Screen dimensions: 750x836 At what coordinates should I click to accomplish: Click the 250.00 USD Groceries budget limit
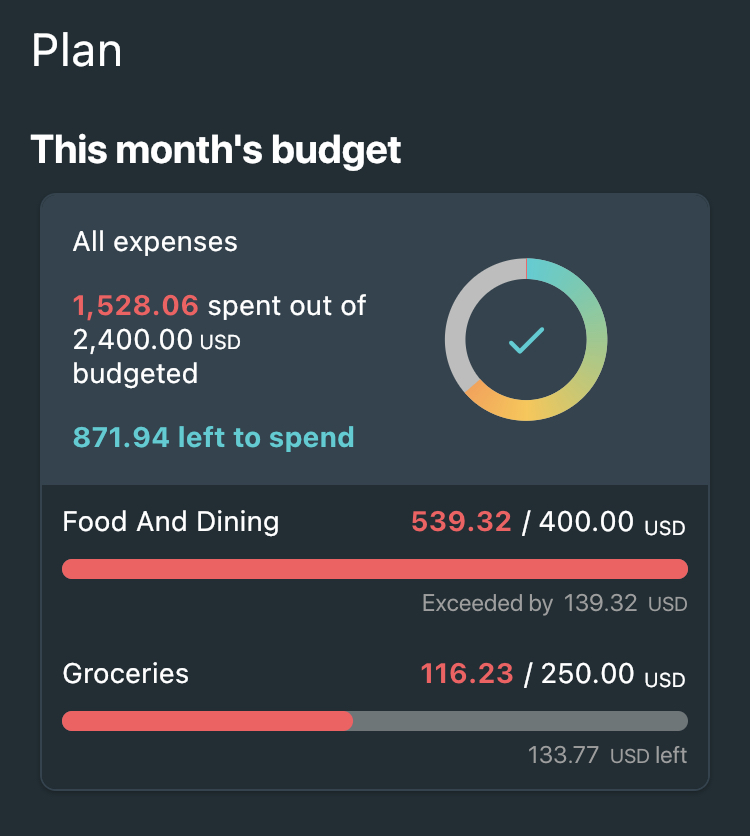click(x=613, y=673)
